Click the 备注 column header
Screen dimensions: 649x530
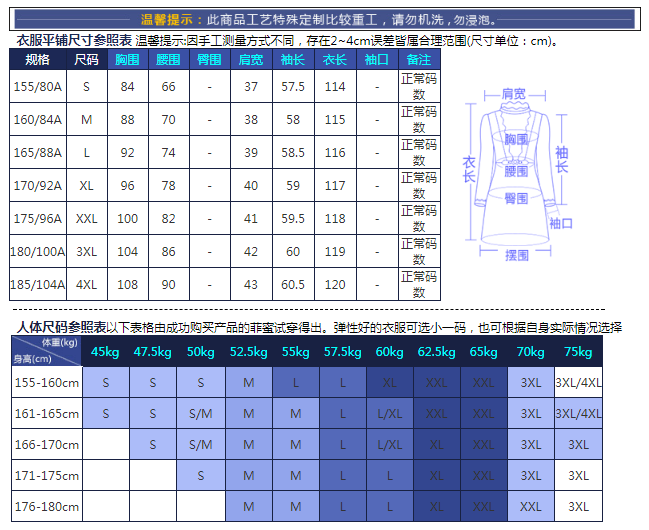[x=419, y=60]
